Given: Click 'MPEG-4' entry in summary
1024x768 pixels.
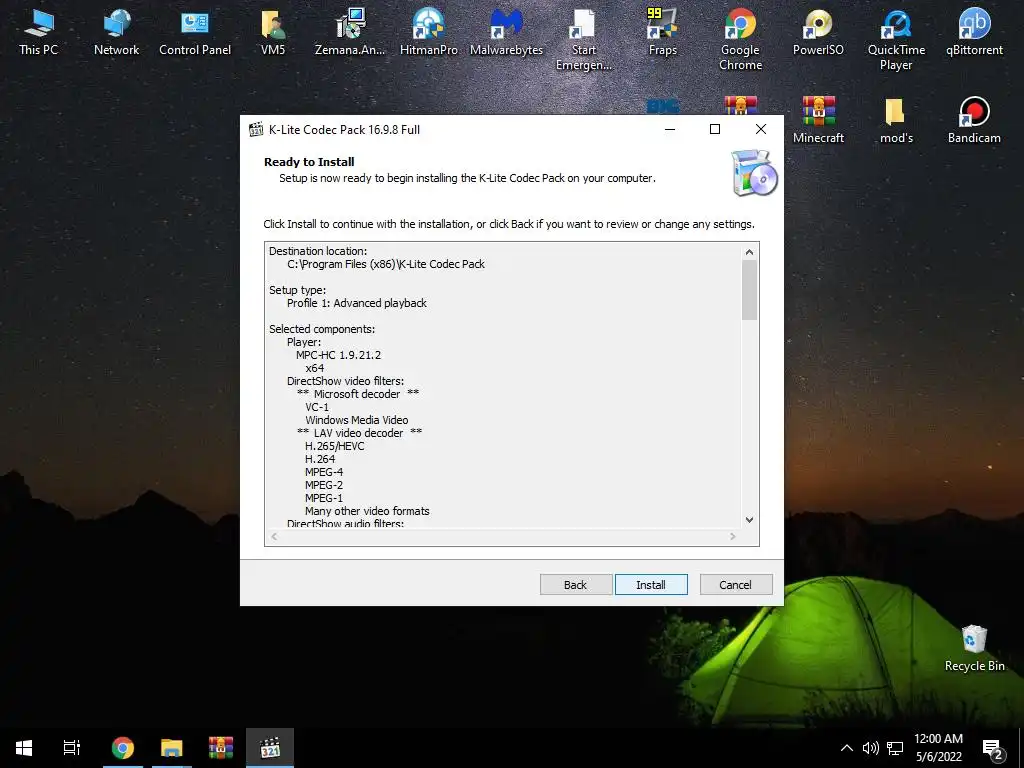Looking at the screenshot, I should 324,472.
